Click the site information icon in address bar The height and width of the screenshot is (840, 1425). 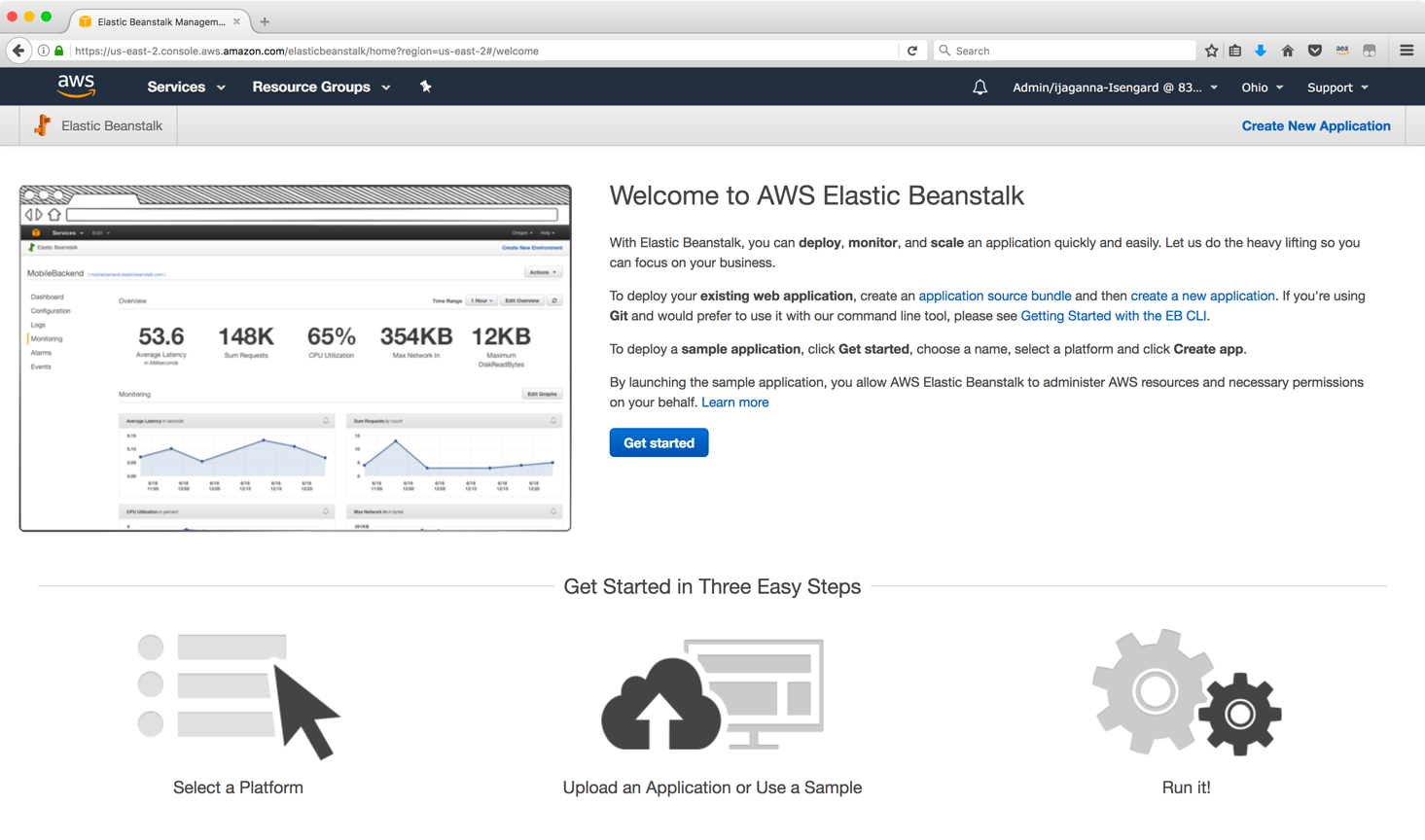(44, 51)
